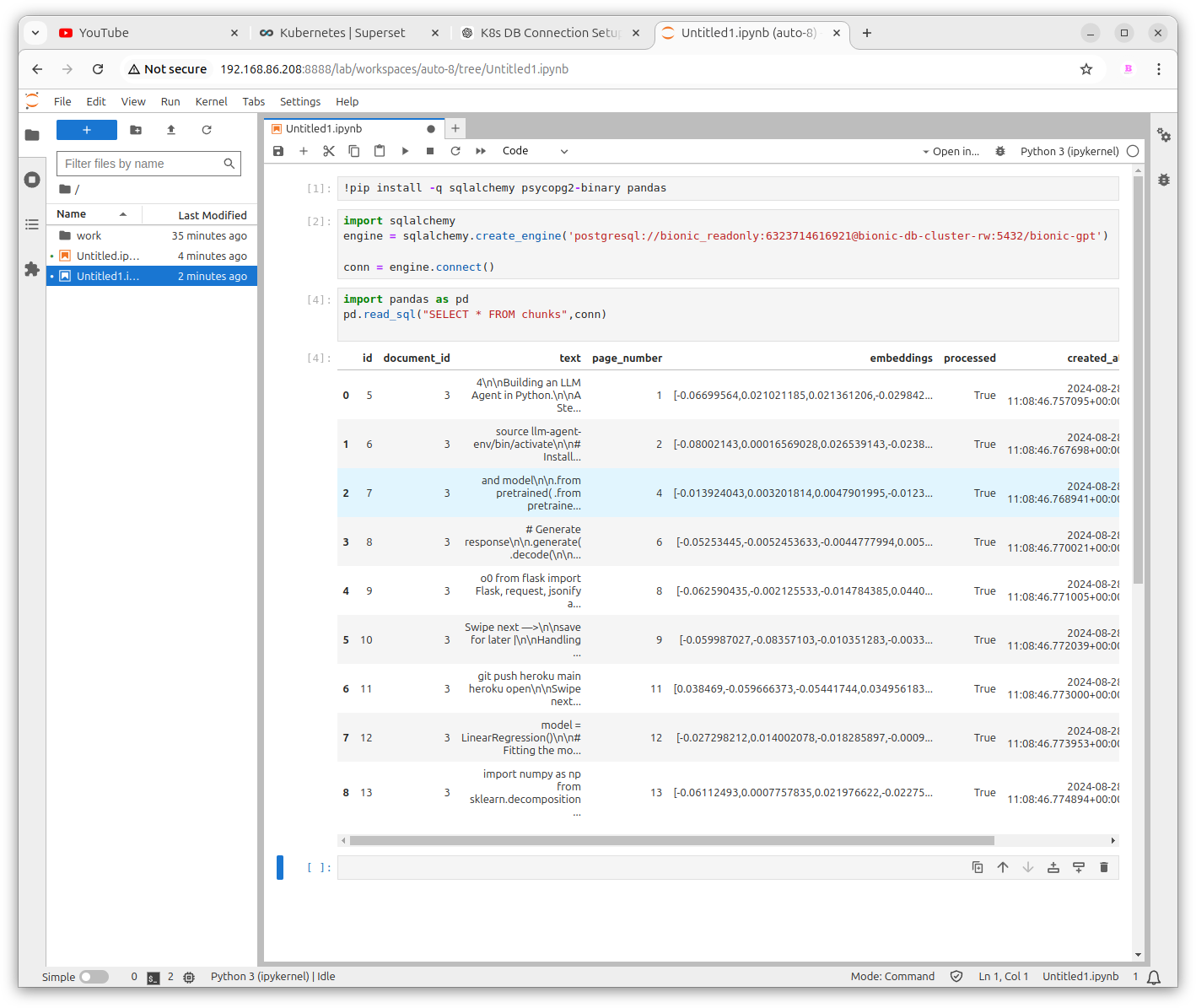Viewport: 1196px width, 1008px height.
Task: Open the Table of Contents sidebar panel
Action: [32, 224]
